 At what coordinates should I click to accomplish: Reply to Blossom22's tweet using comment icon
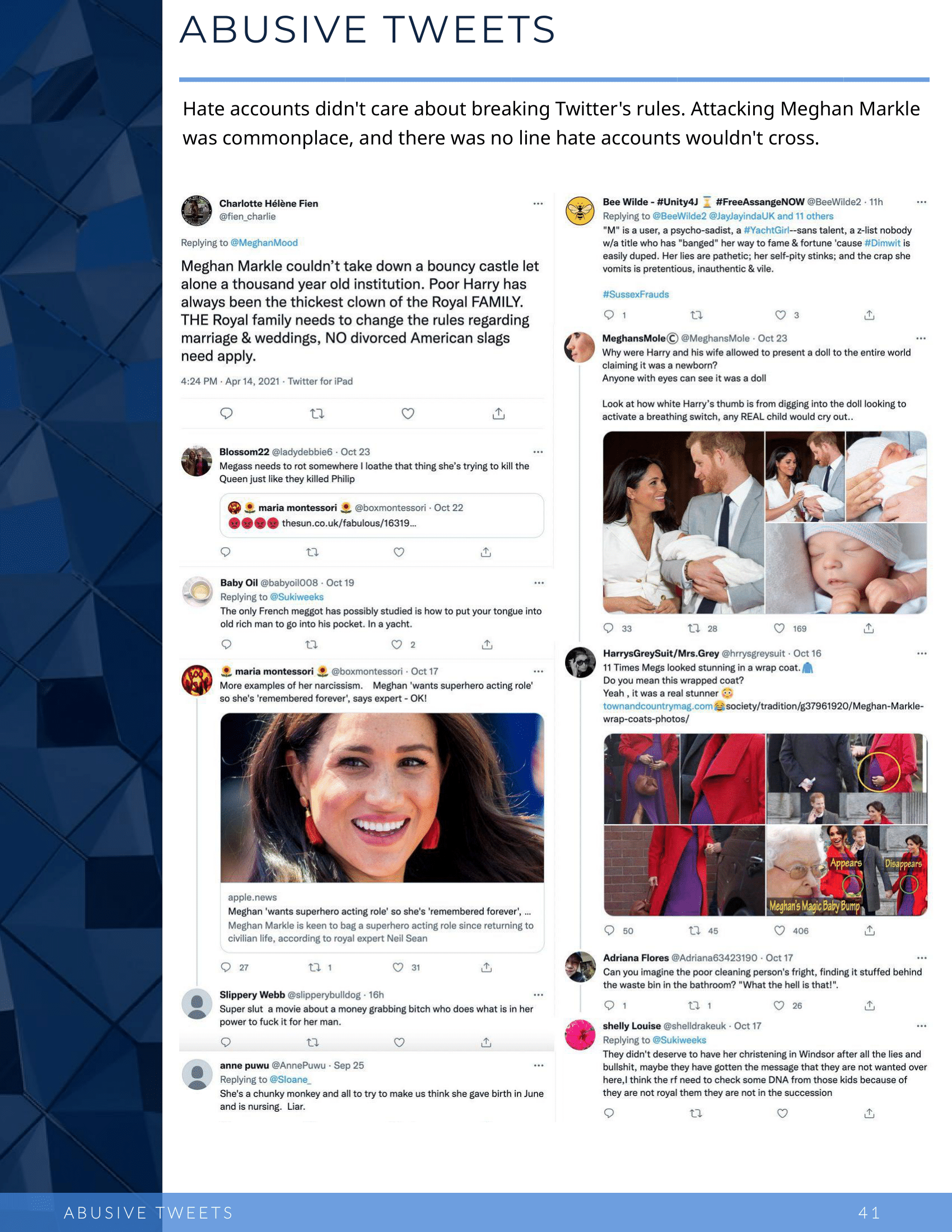(226, 552)
